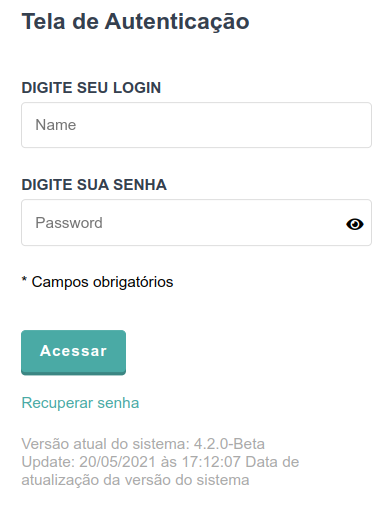
Task: Click the Name login input field
Action: [x=196, y=125]
